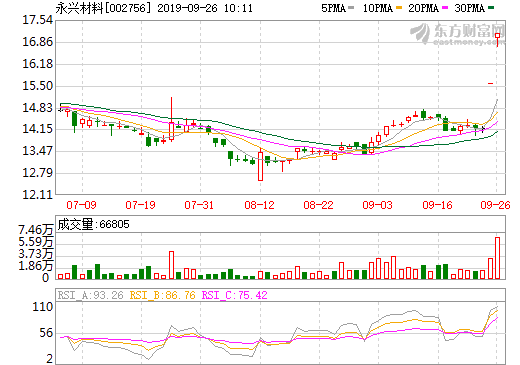Click the 5PMA legend label
The width and height of the screenshot is (520, 365).
[333, 8]
